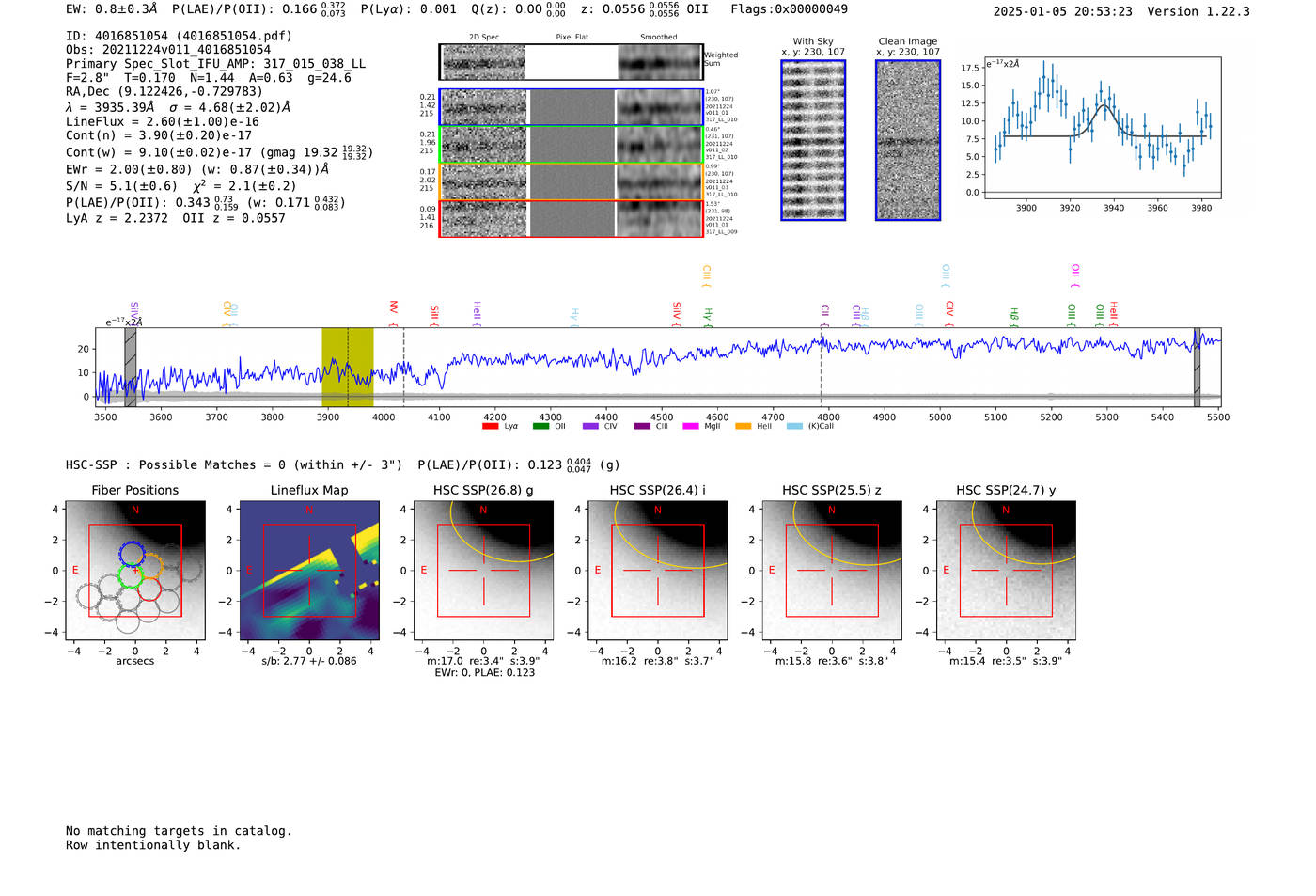
Task: Click the orange CIII label above the spectrum
Action: point(707,276)
